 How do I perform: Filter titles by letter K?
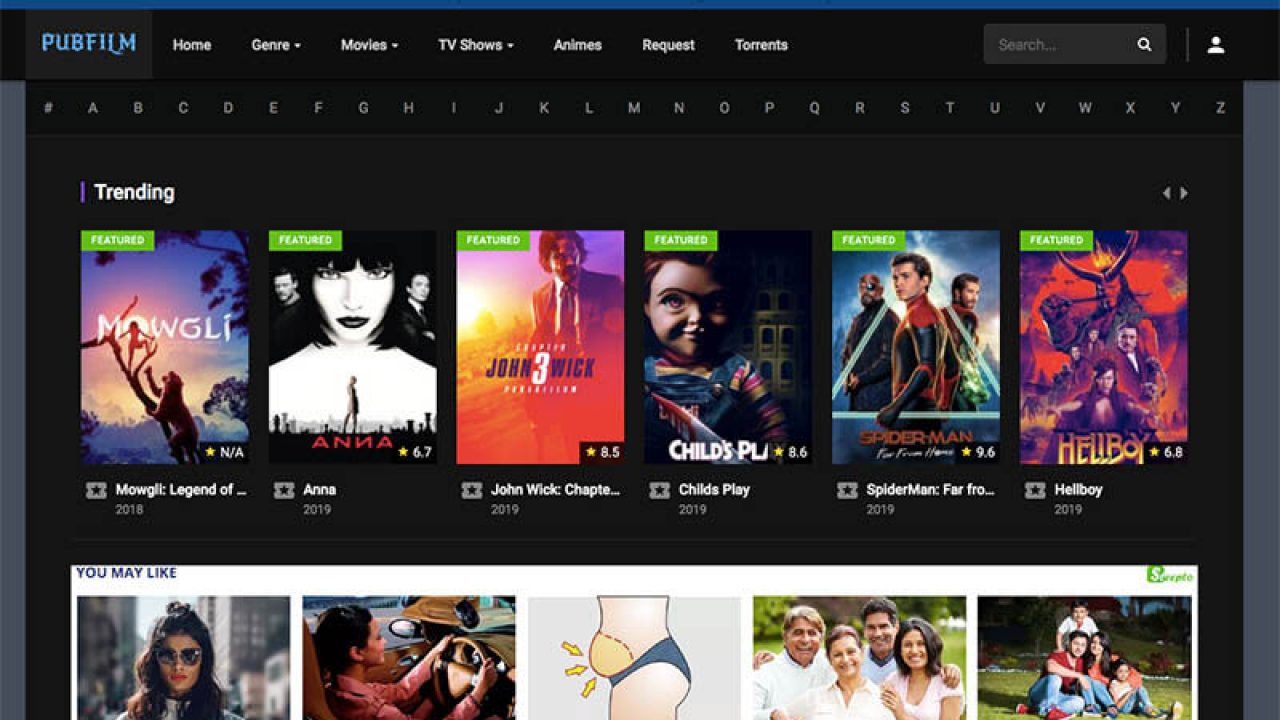[x=544, y=108]
